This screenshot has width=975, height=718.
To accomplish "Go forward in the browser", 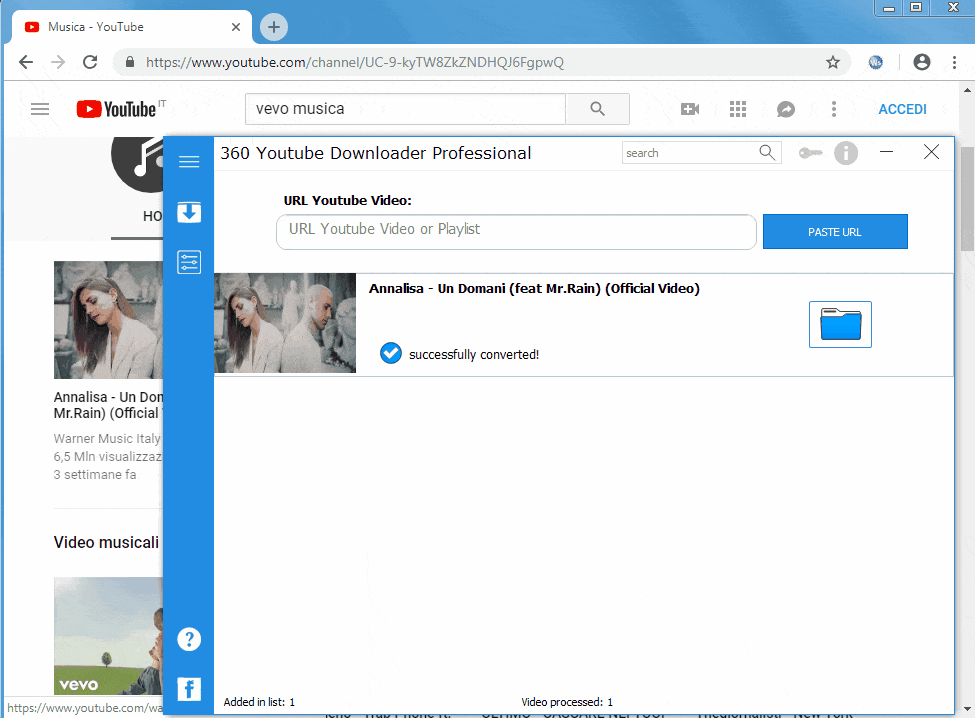I will pos(58,62).
